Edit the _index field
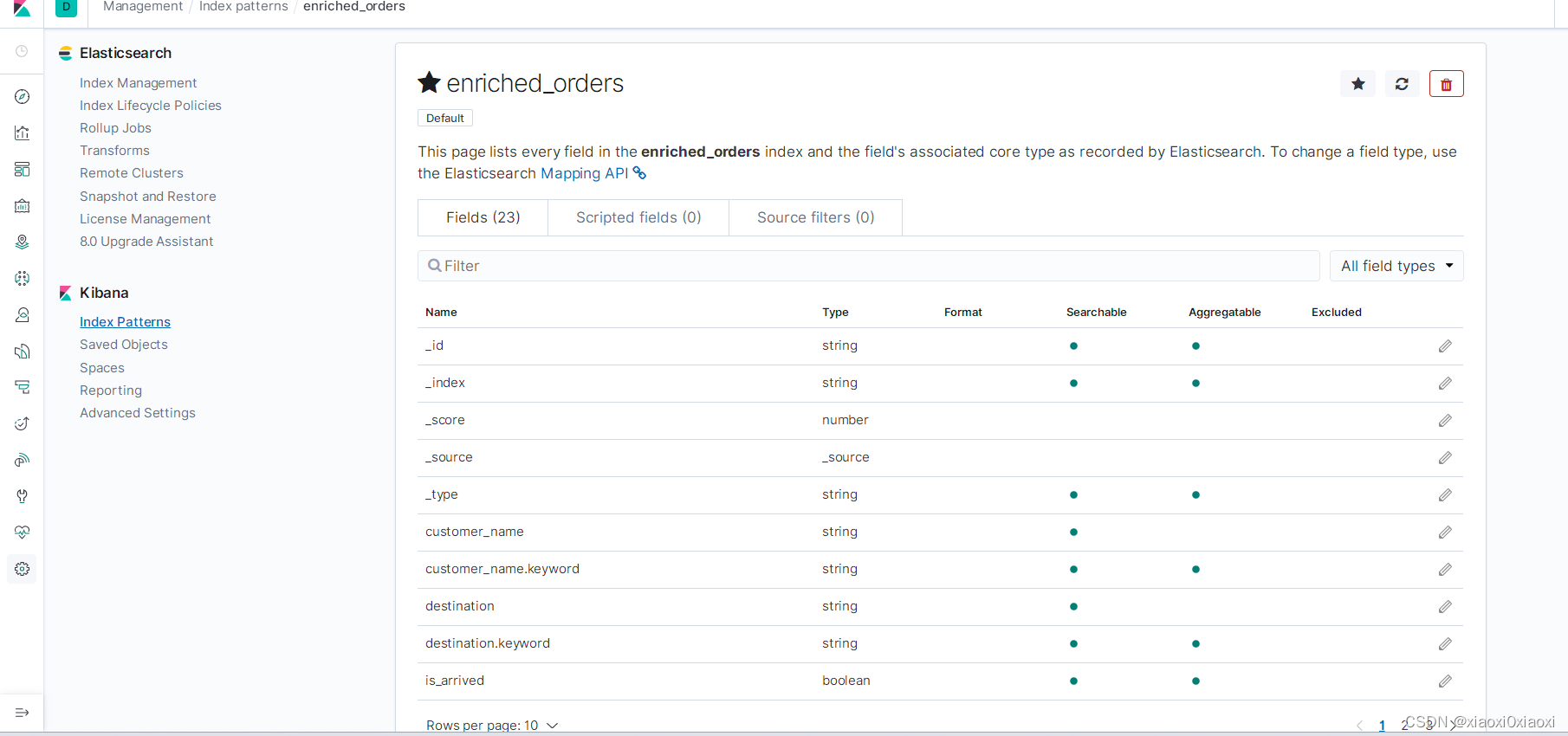The image size is (1568, 736). tap(1445, 384)
